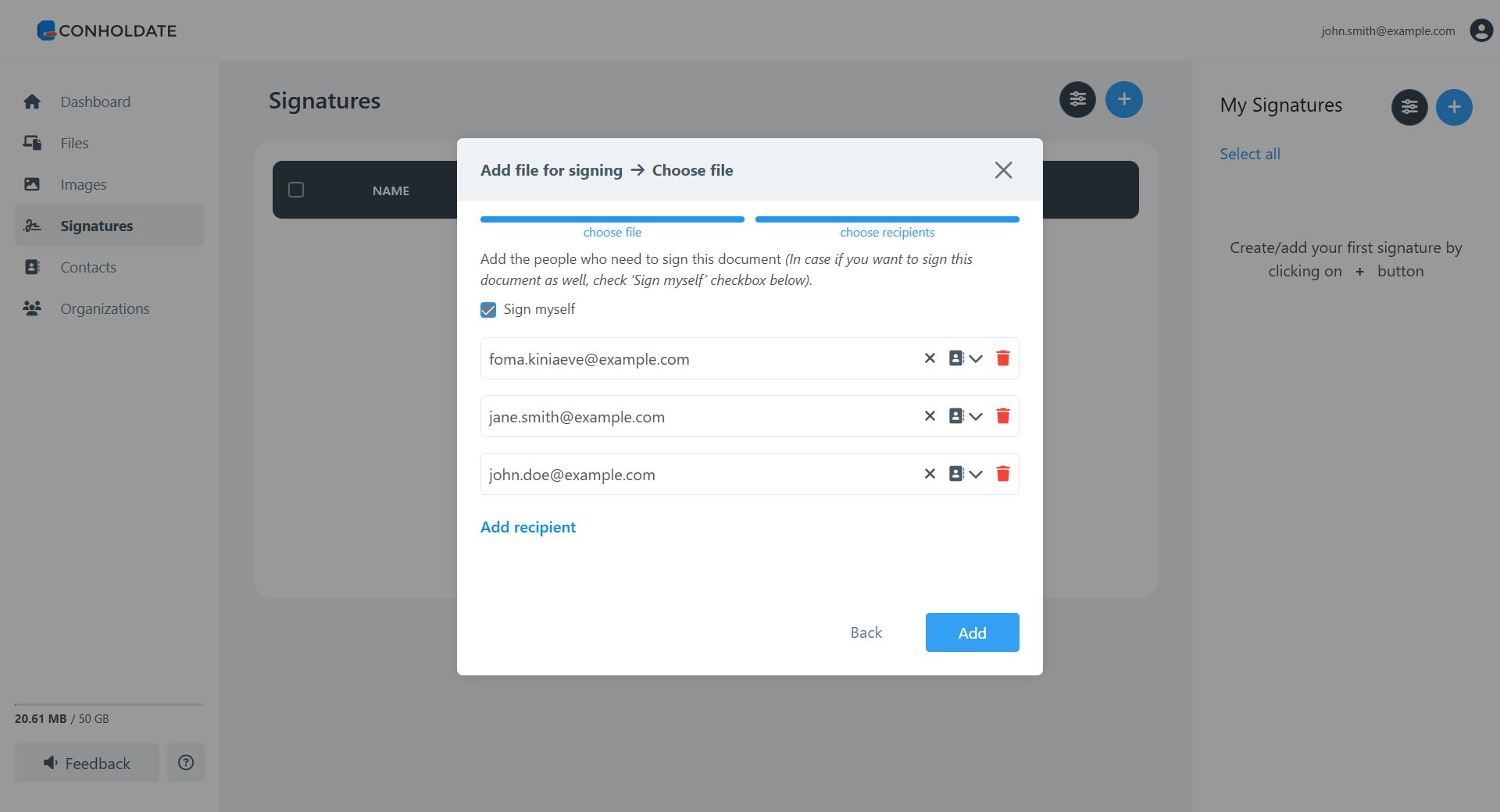Open My Signatures filter settings
Image resolution: width=1500 pixels, height=812 pixels.
[1409, 107]
